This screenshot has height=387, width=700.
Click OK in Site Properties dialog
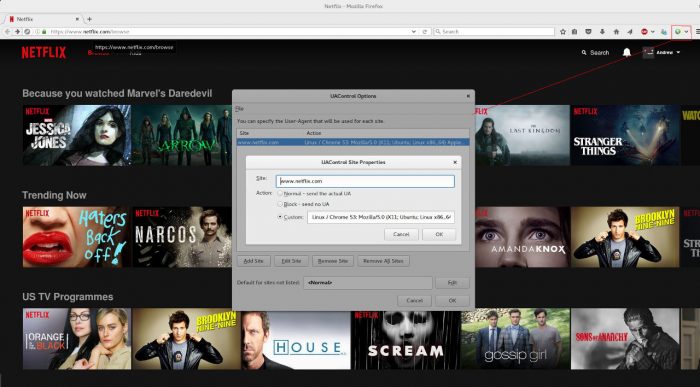point(439,234)
